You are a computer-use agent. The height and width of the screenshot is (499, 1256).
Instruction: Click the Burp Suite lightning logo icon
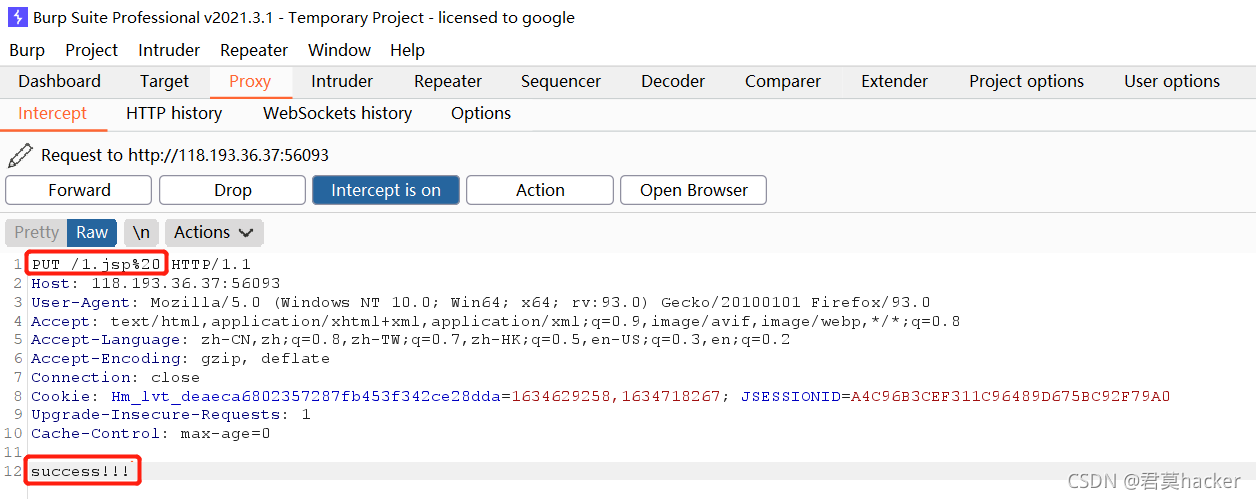17,17
